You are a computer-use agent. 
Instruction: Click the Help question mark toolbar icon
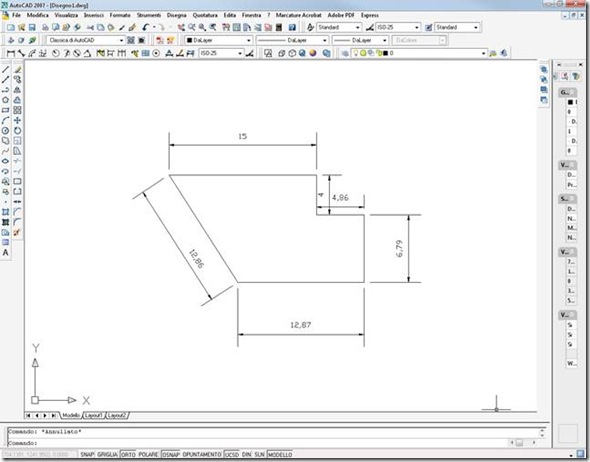point(292,27)
